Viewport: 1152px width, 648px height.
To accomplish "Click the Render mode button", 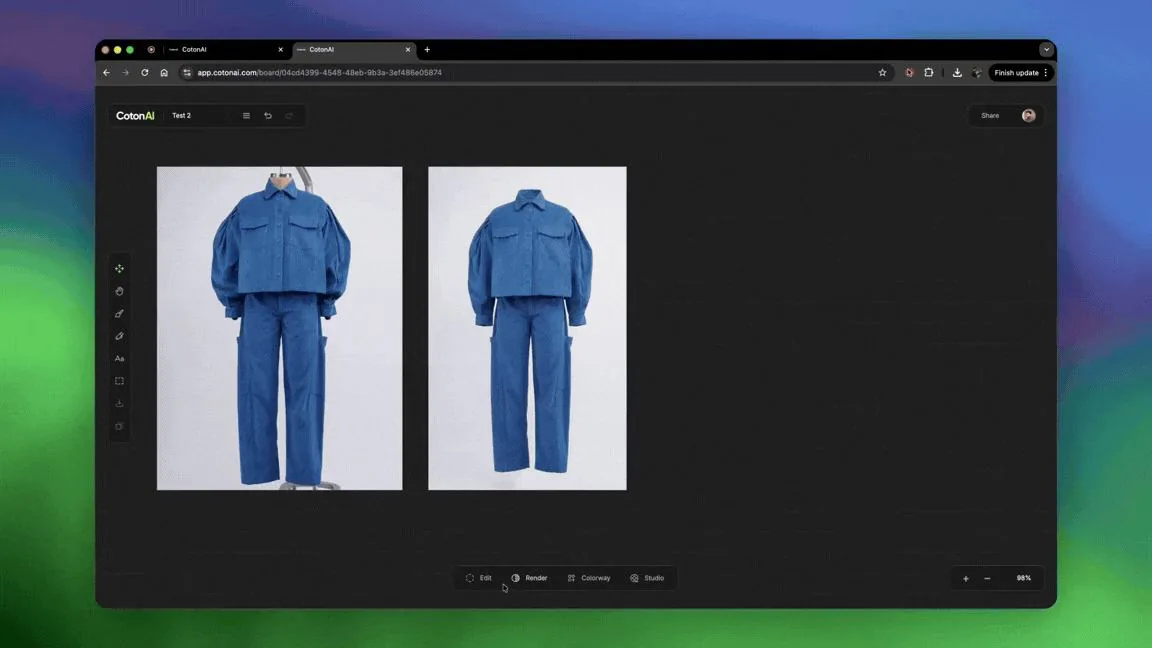I will pyautogui.click(x=530, y=578).
